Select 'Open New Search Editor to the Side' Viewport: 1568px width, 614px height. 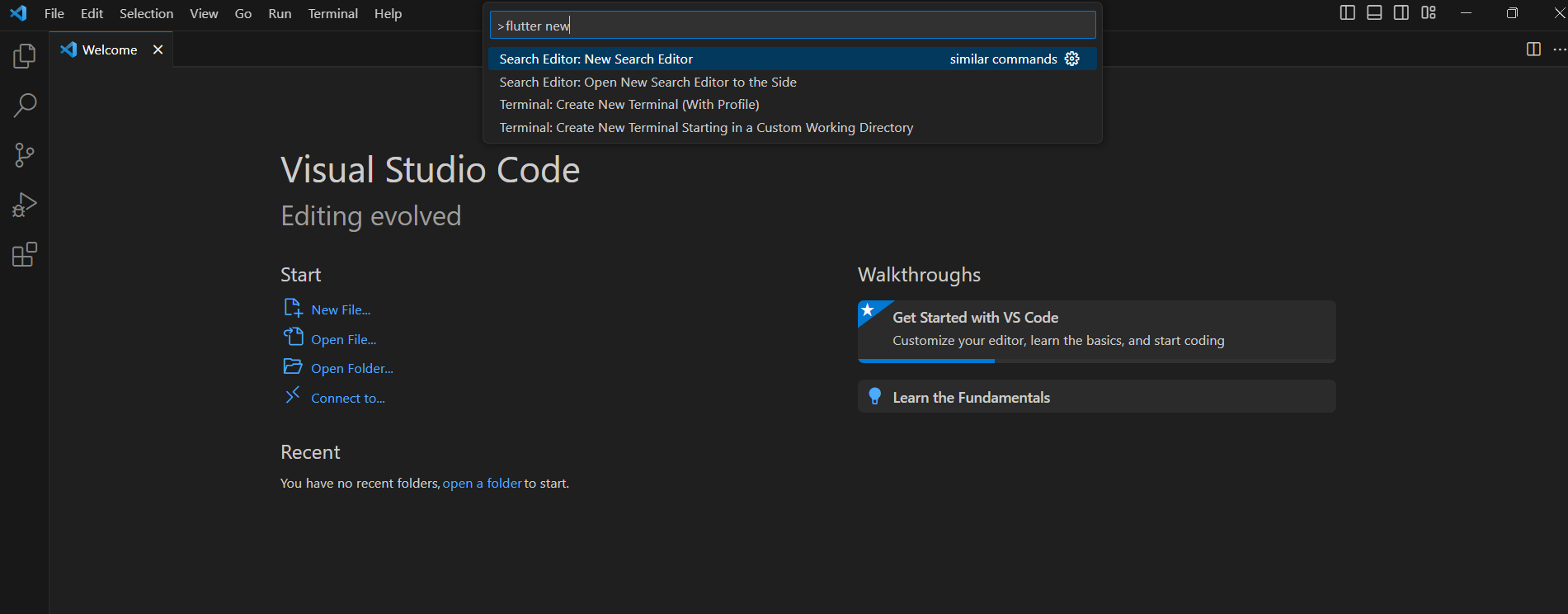click(793, 82)
